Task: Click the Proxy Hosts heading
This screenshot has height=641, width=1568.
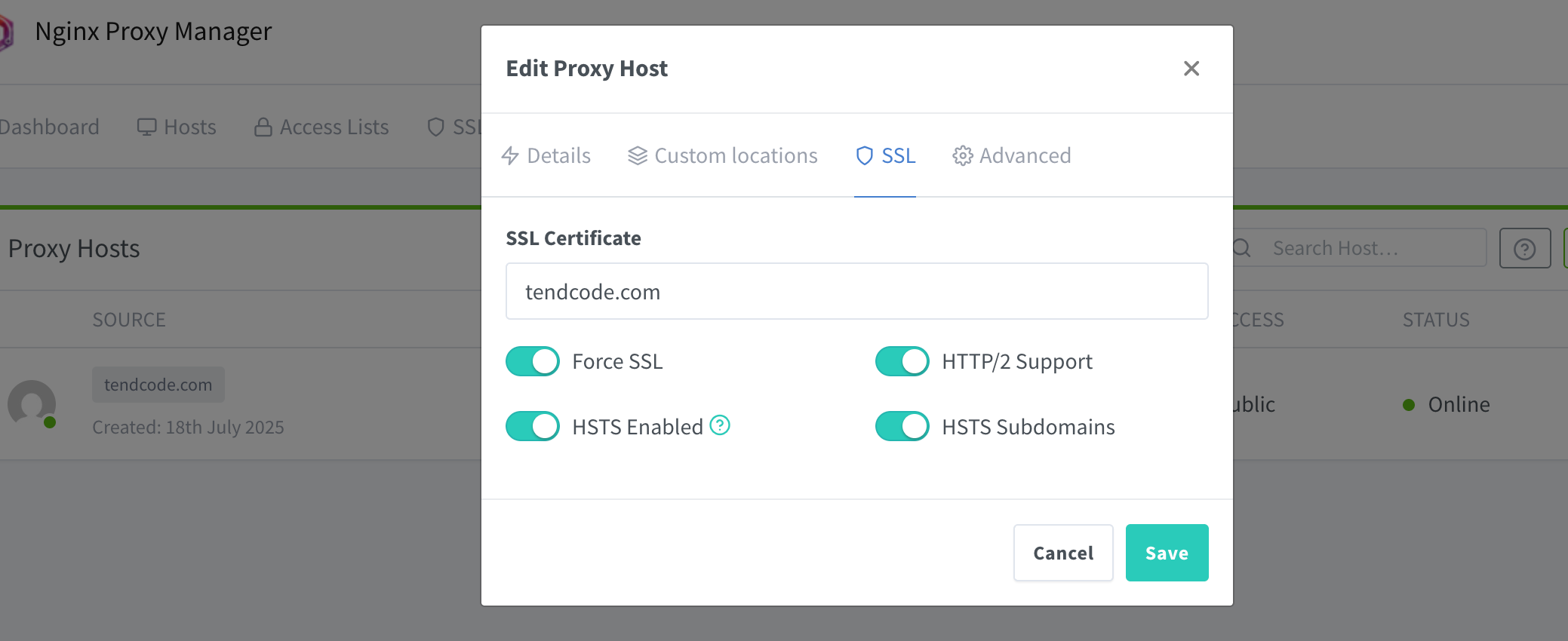Action: pyautogui.click(x=74, y=248)
